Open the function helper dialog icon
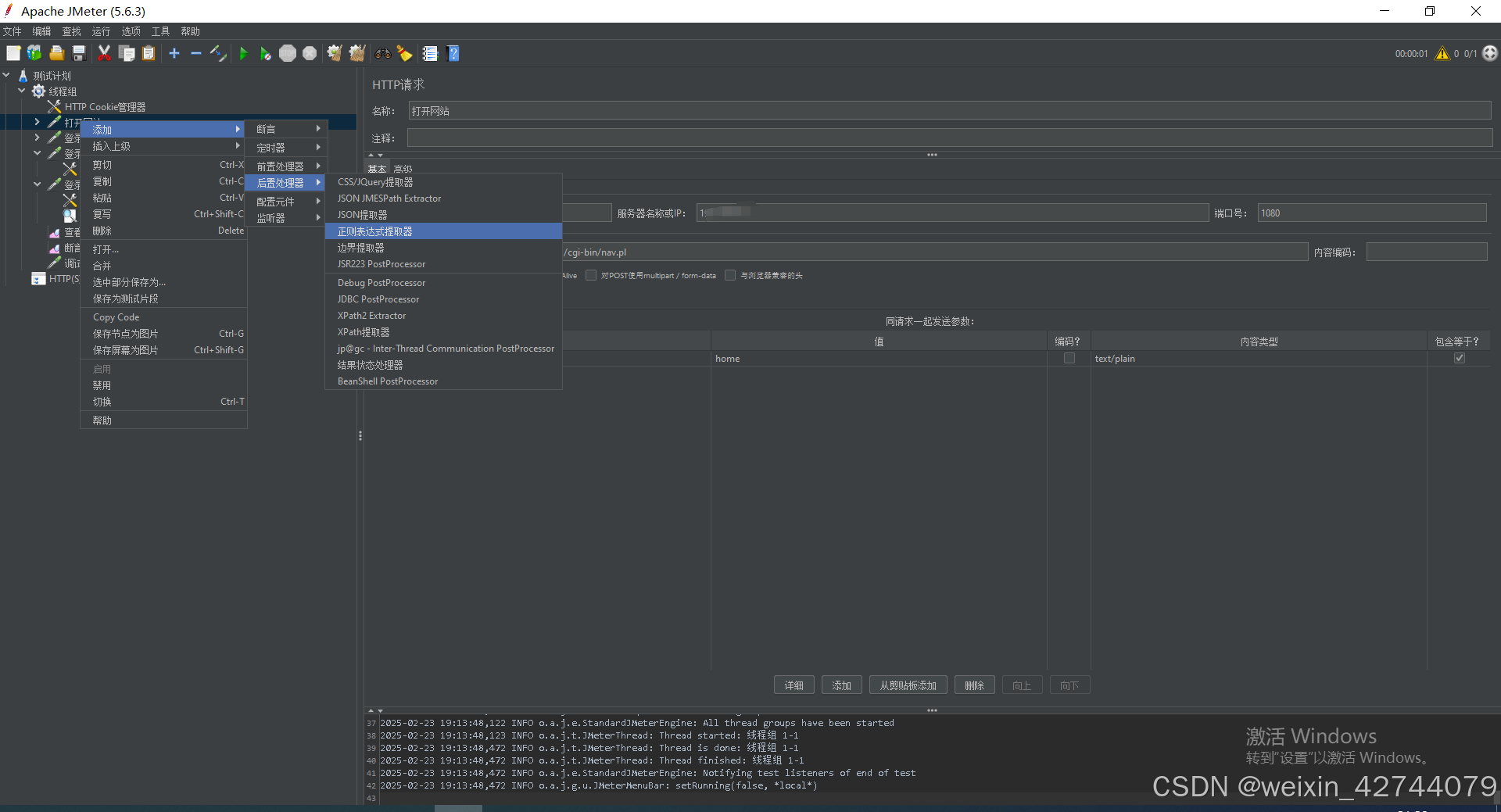Image resolution: width=1501 pixels, height=812 pixels. pyautogui.click(x=430, y=53)
